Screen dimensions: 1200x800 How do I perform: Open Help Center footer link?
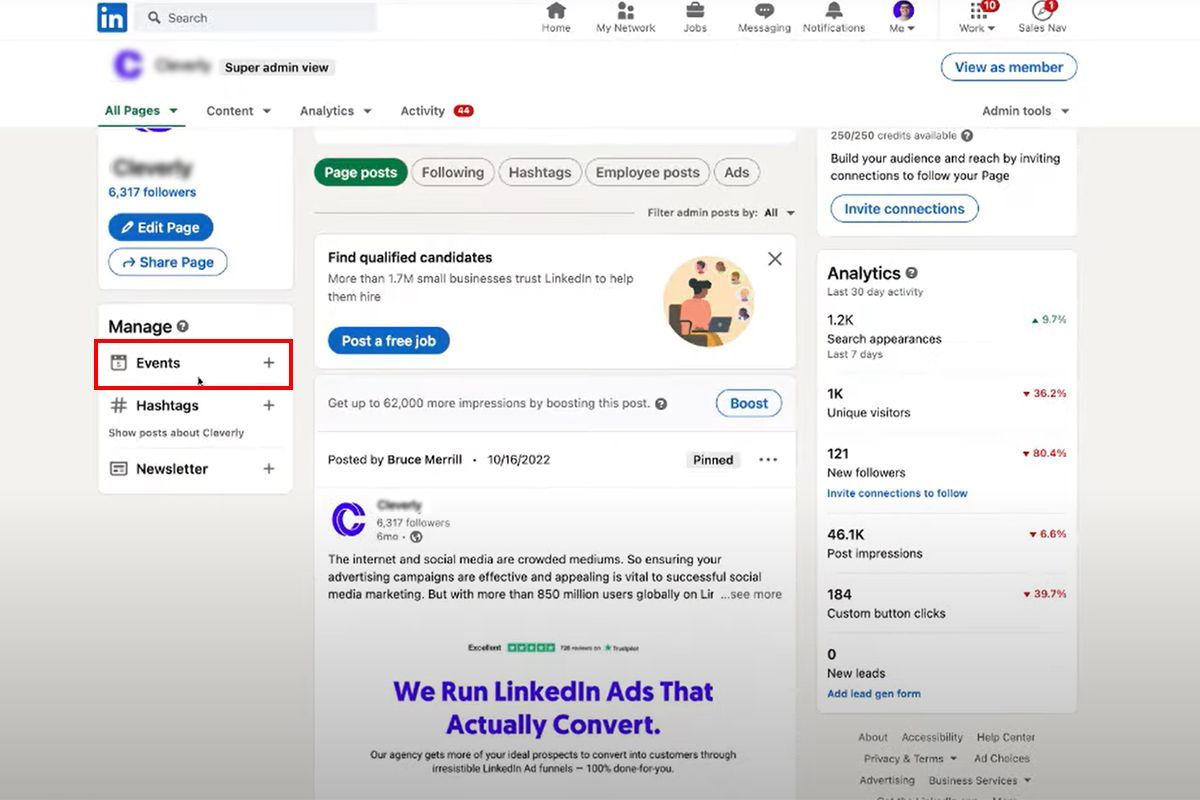click(x=1006, y=737)
